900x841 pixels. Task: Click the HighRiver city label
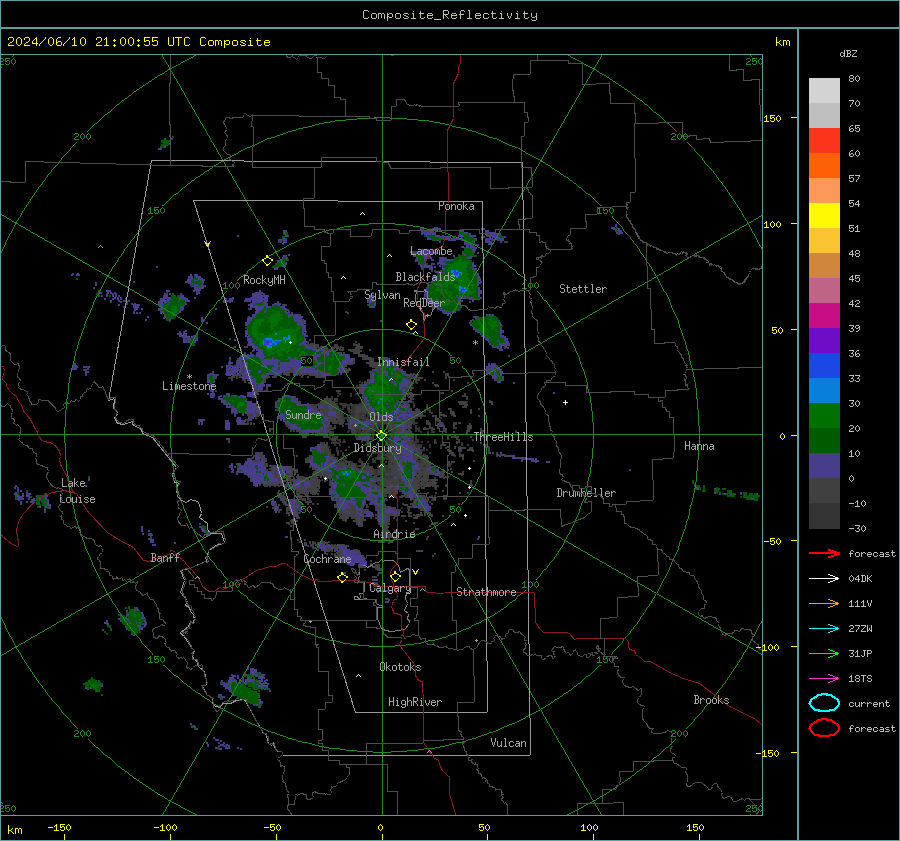[415, 702]
